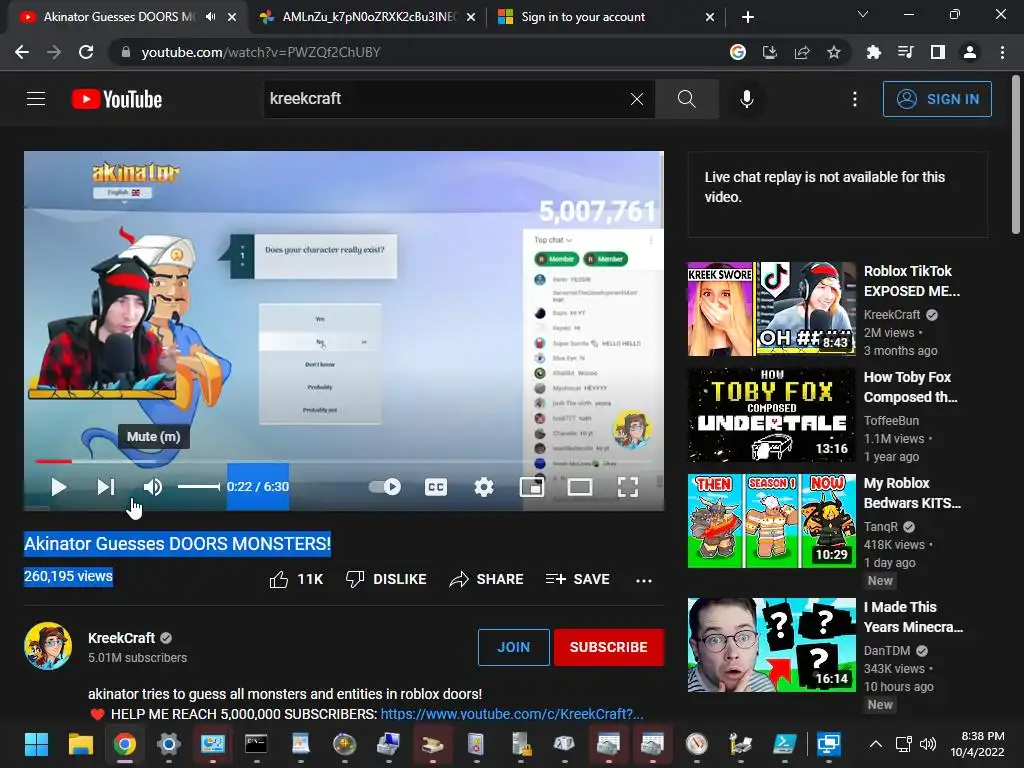Play the video
Viewport: 1024px width, 768px height.
pyautogui.click(x=58, y=487)
